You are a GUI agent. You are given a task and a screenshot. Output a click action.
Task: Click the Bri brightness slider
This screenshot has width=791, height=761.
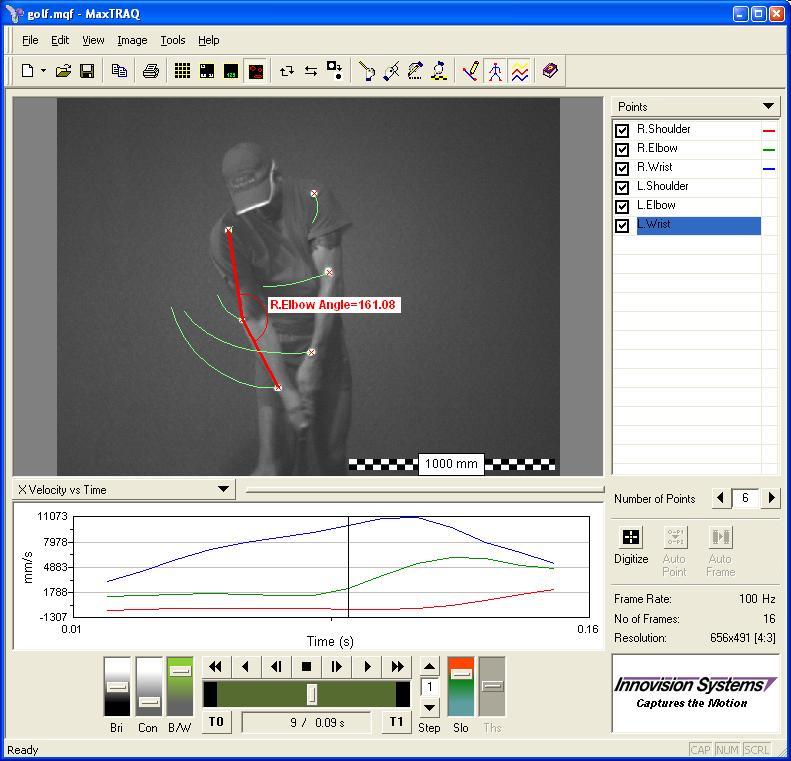point(117,686)
